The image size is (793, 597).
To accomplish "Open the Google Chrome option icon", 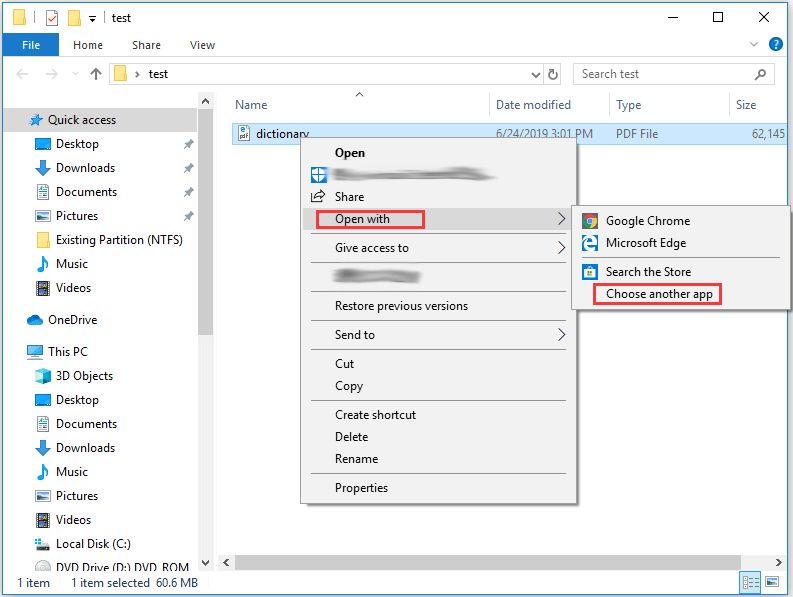I will click(590, 221).
